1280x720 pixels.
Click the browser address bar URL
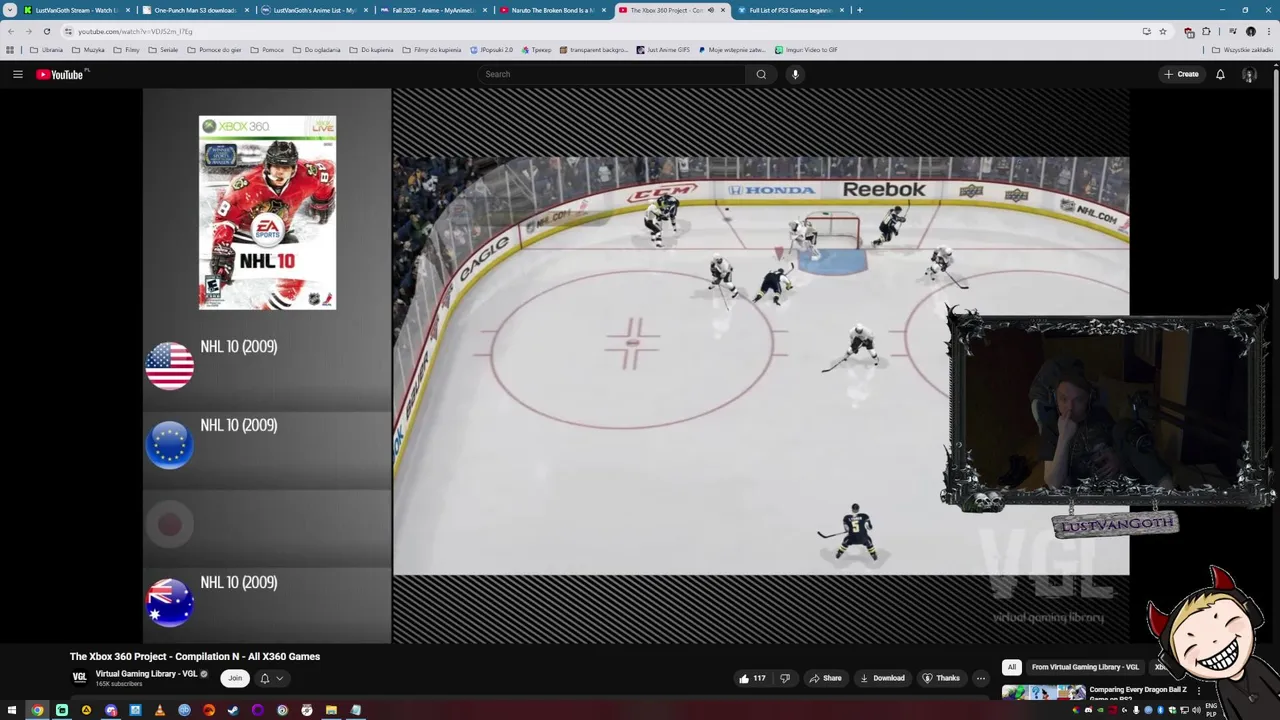point(135,31)
